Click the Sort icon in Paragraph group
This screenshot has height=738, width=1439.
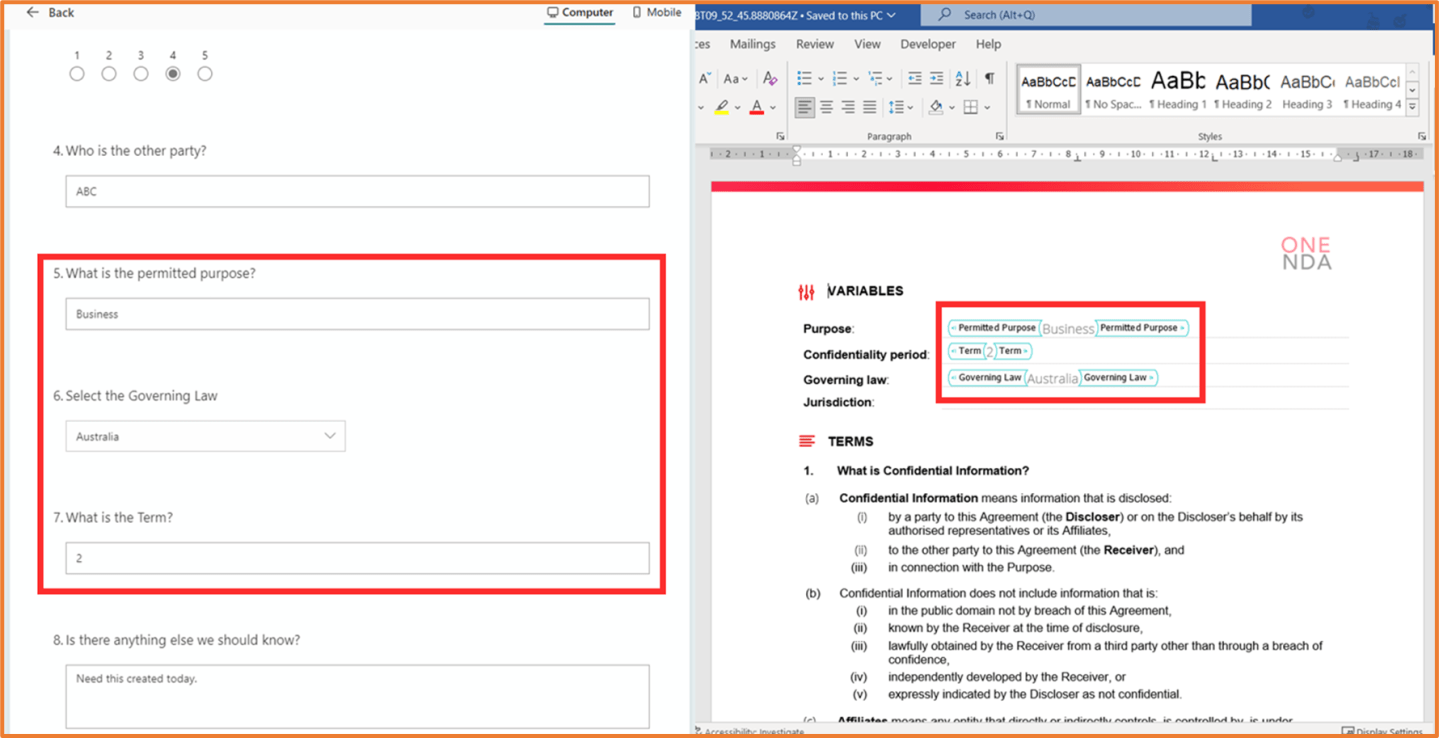[963, 78]
